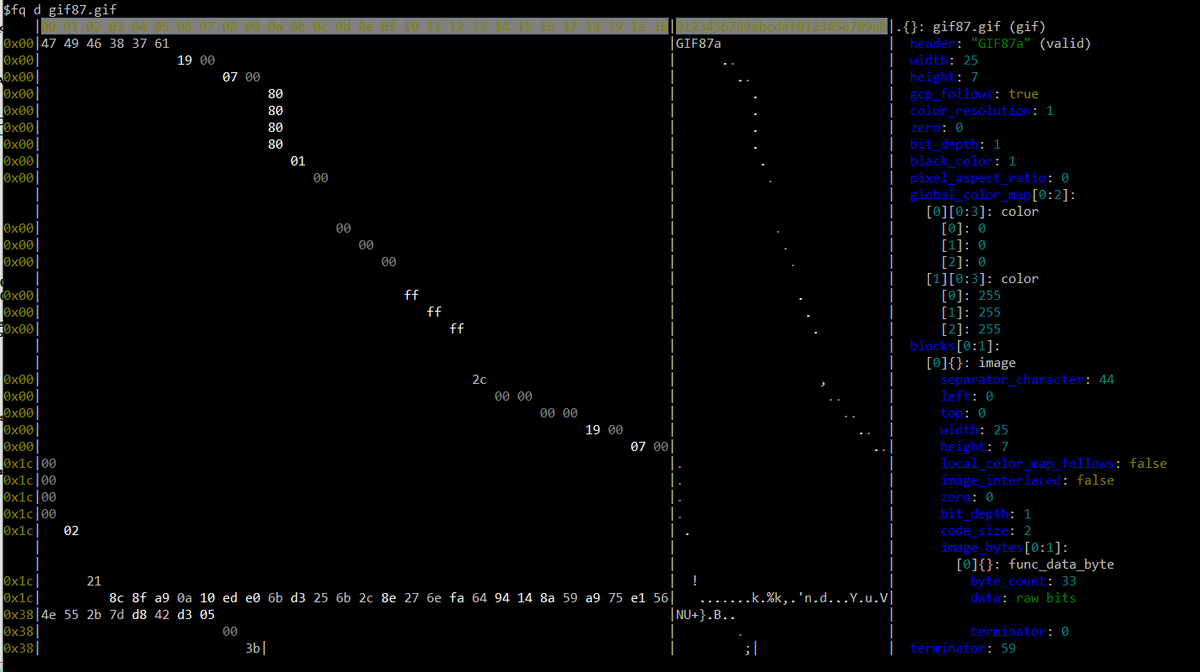Click the 'pixel_aspect_ratio: 0' field

[x=989, y=178]
